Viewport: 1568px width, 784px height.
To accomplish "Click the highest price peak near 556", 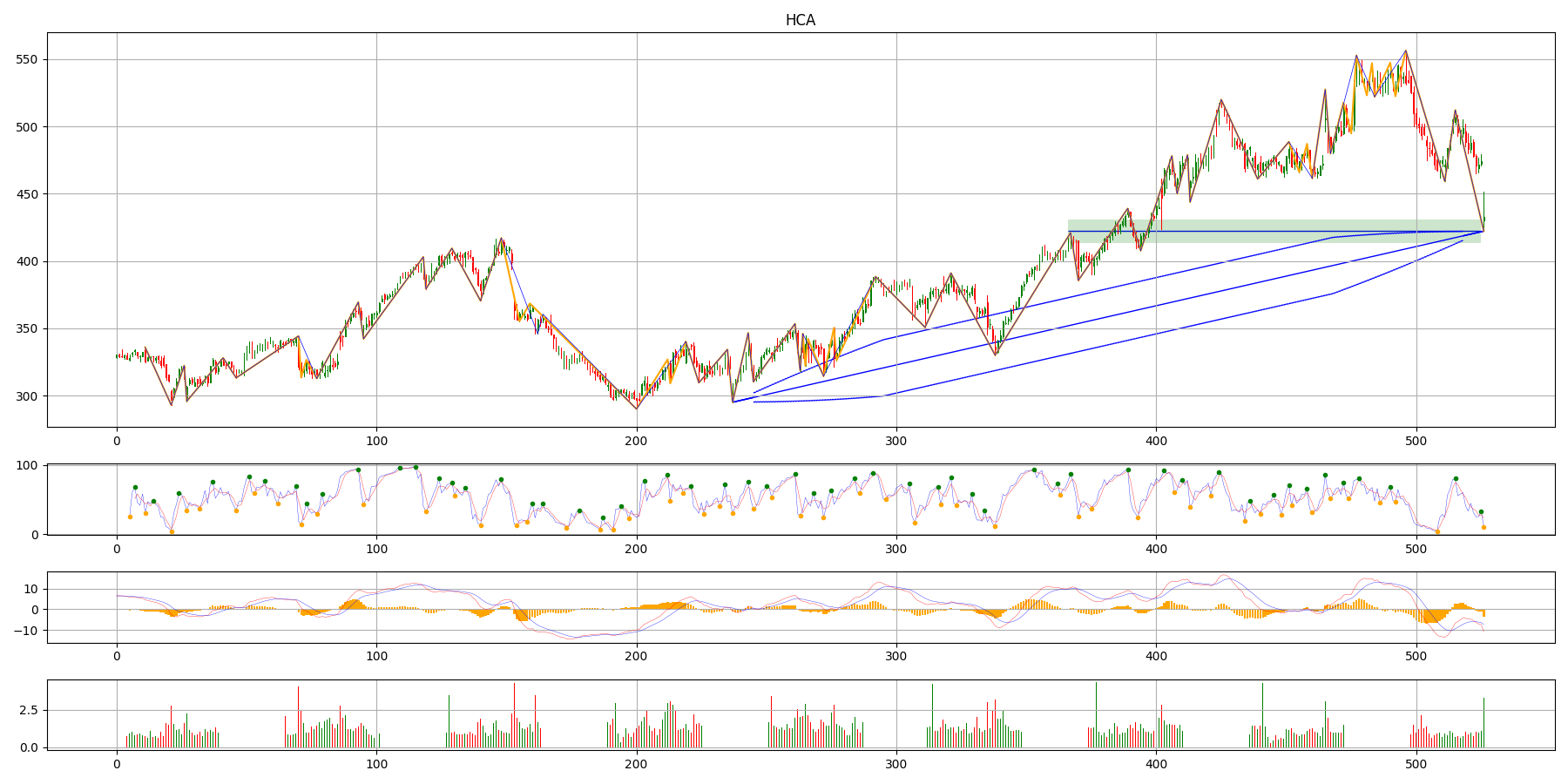I will (x=1405, y=51).
